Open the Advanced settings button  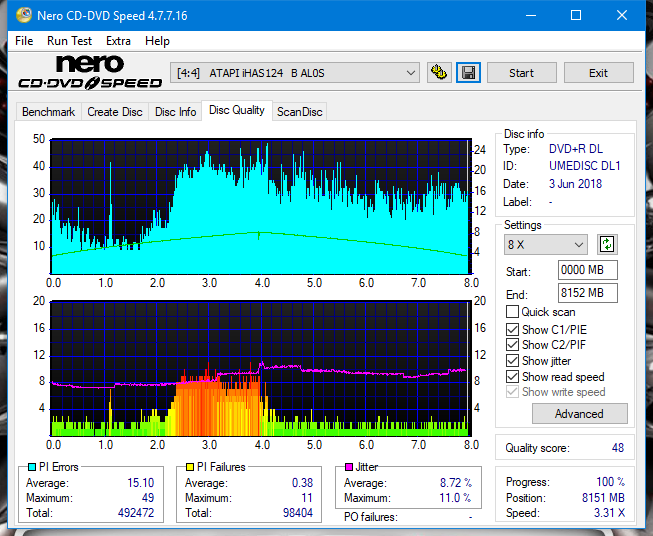579,414
